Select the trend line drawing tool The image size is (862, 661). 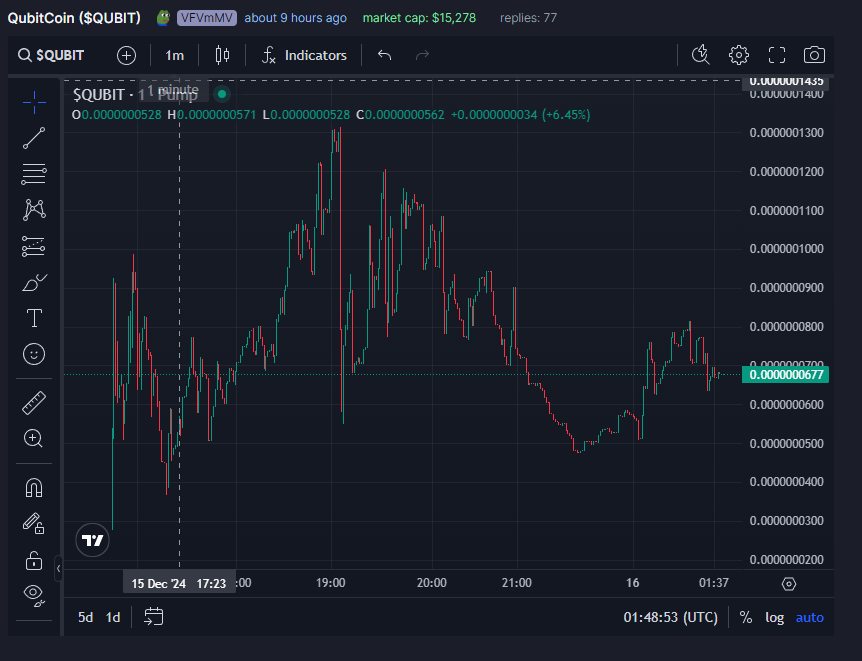coord(34,138)
